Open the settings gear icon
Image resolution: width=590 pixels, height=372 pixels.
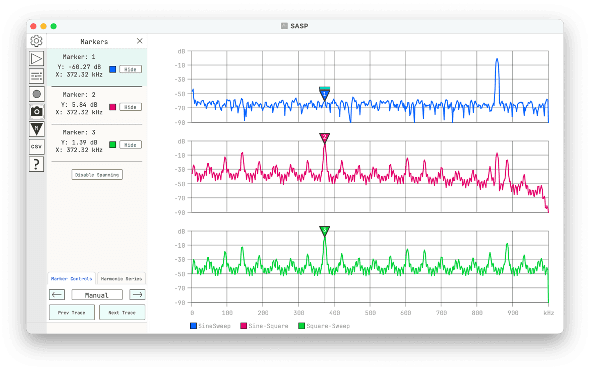pos(36,41)
